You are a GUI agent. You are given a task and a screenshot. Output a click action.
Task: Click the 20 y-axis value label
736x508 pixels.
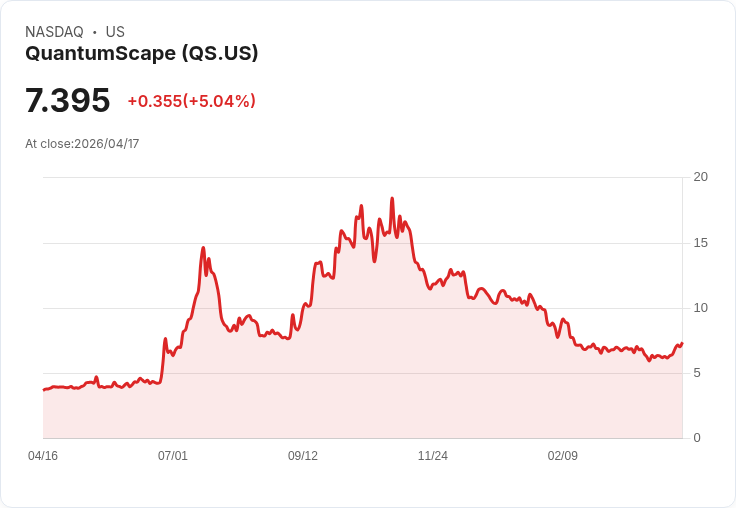[701, 177]
